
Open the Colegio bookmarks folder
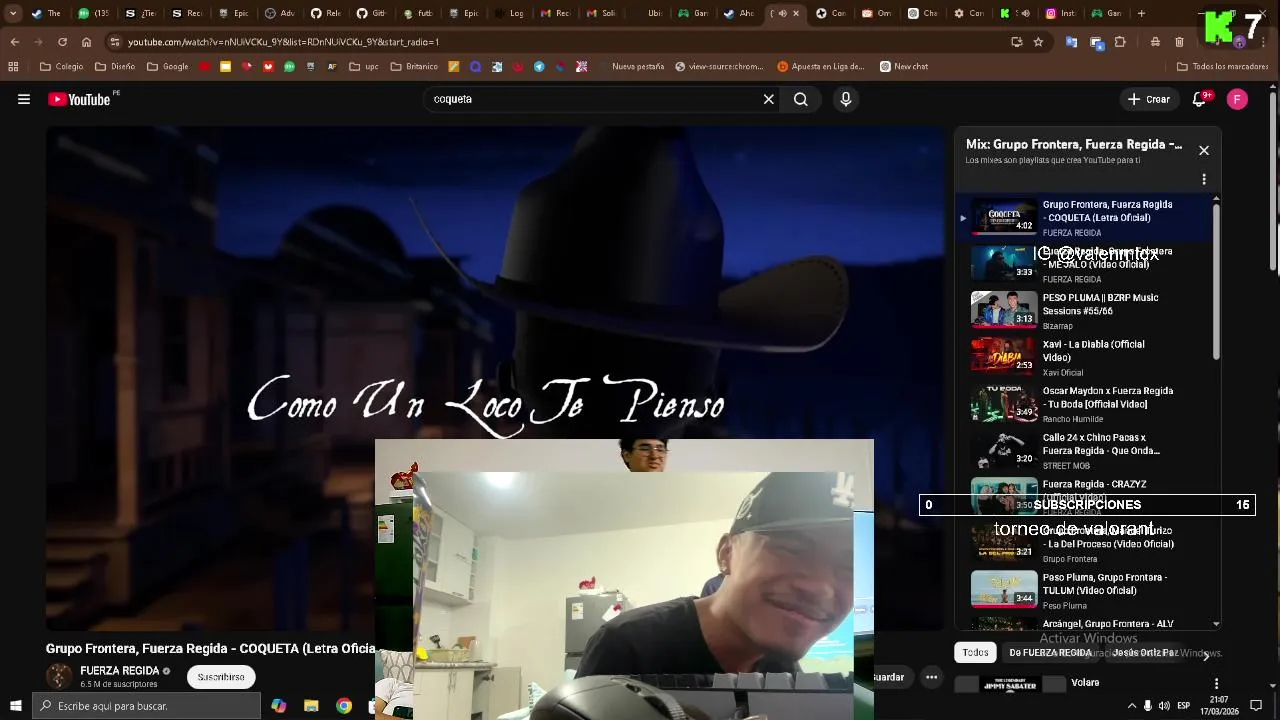(62, 66)
